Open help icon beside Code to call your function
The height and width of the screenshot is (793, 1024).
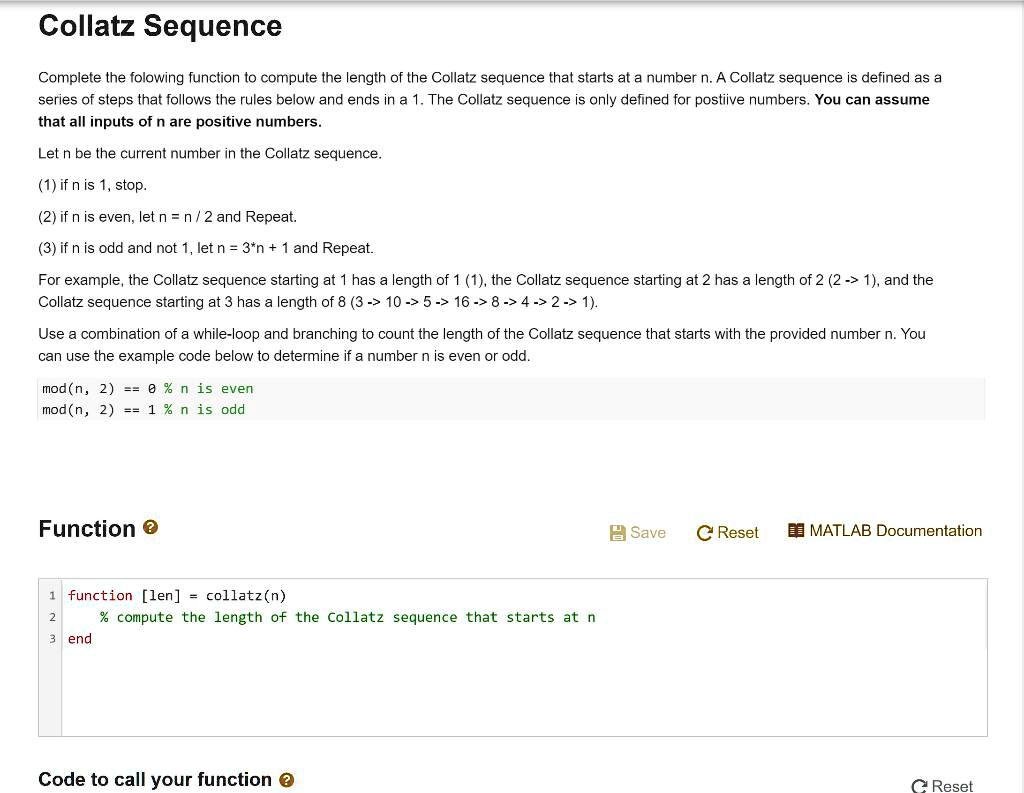(286, 779)
